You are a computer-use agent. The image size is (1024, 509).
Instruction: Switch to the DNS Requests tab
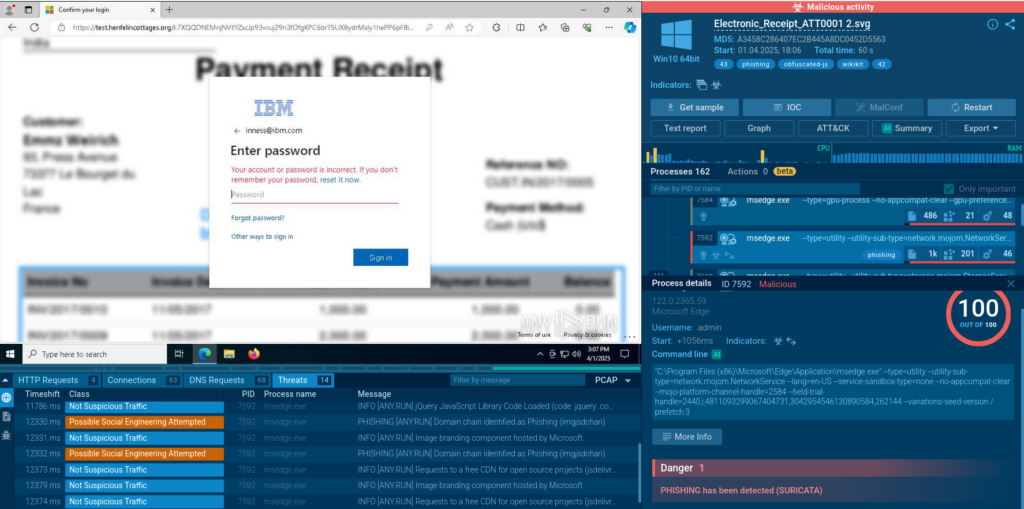coord(217,380)
